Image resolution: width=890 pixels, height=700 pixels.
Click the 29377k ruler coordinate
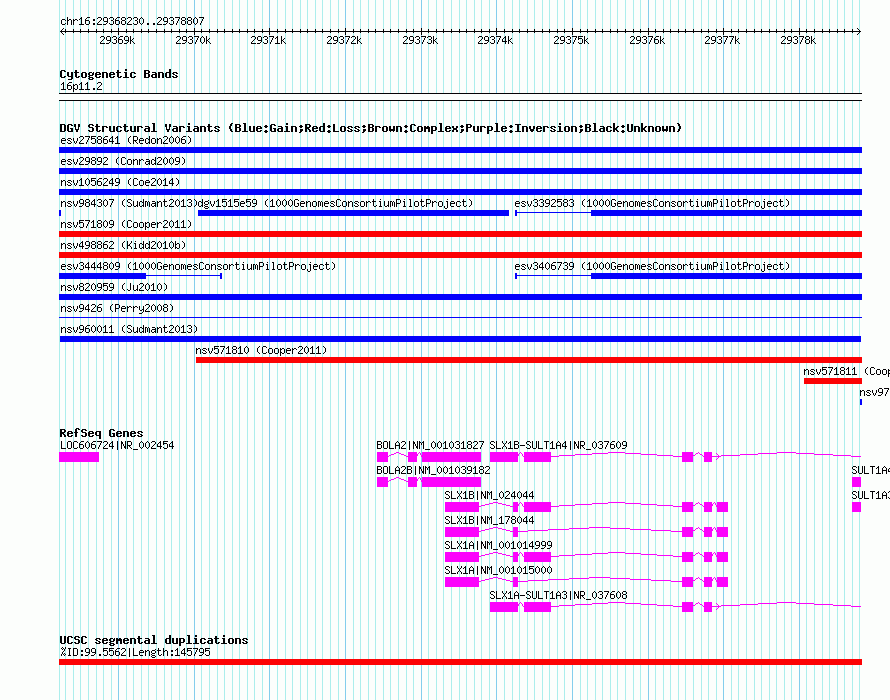click(x=723, y=40)
